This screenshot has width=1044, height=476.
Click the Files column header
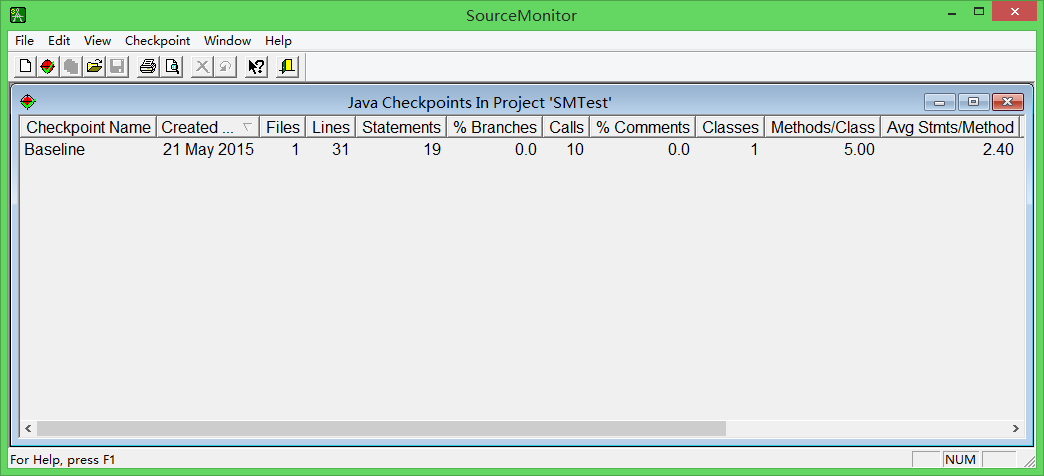coord(283,127)
